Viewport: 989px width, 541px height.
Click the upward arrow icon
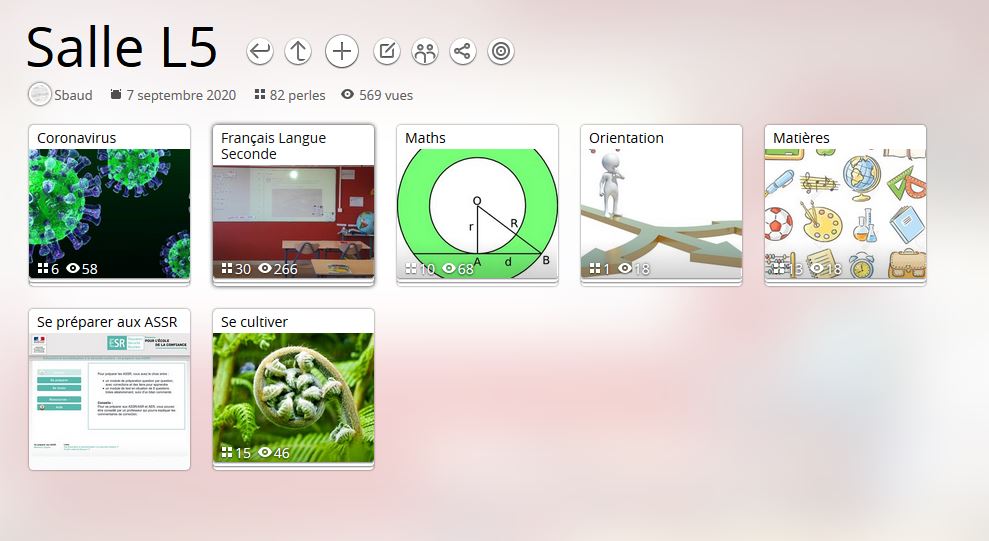(298, 51)
